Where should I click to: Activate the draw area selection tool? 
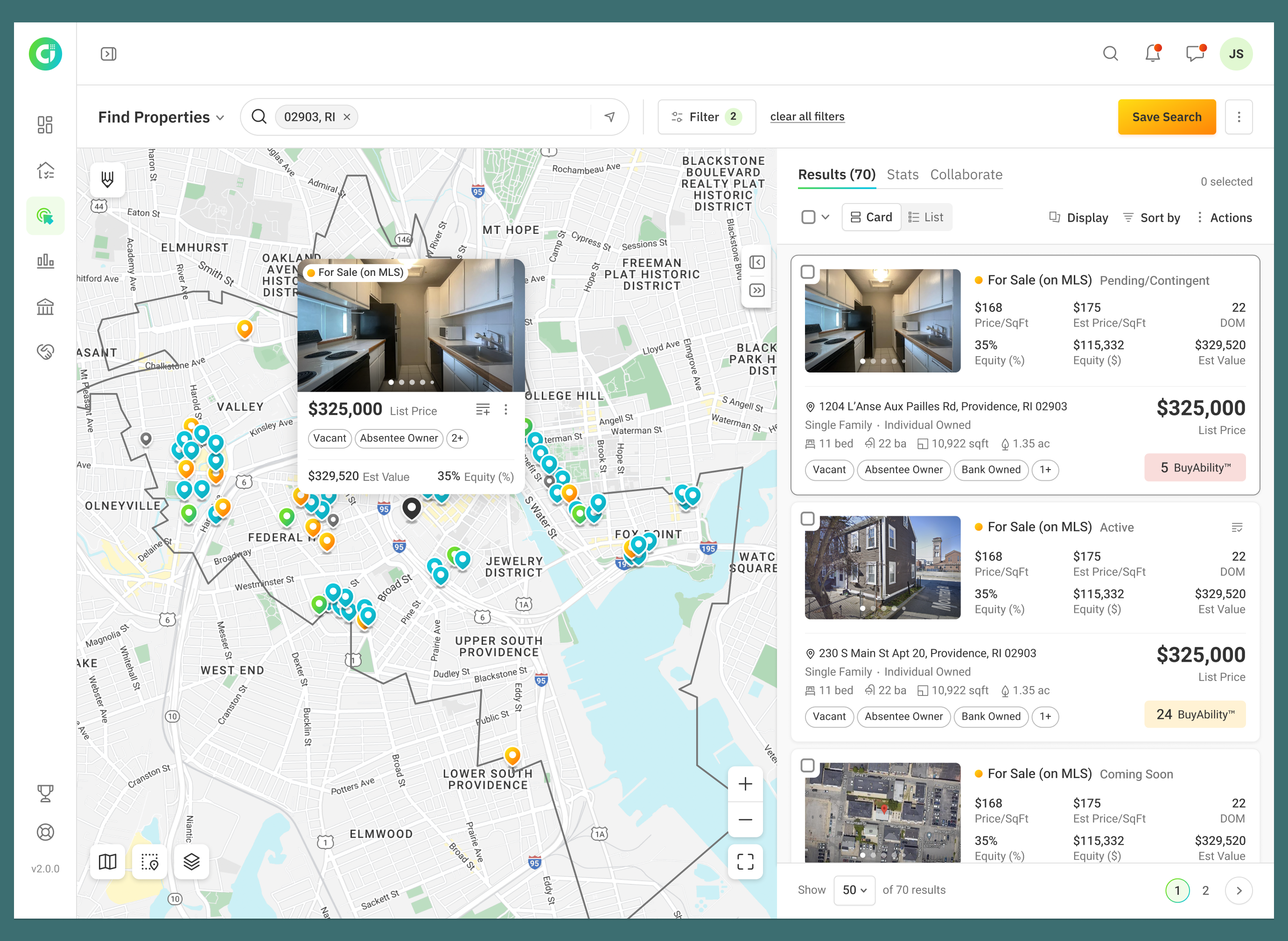pyautogui.click(x=149, y=862)
